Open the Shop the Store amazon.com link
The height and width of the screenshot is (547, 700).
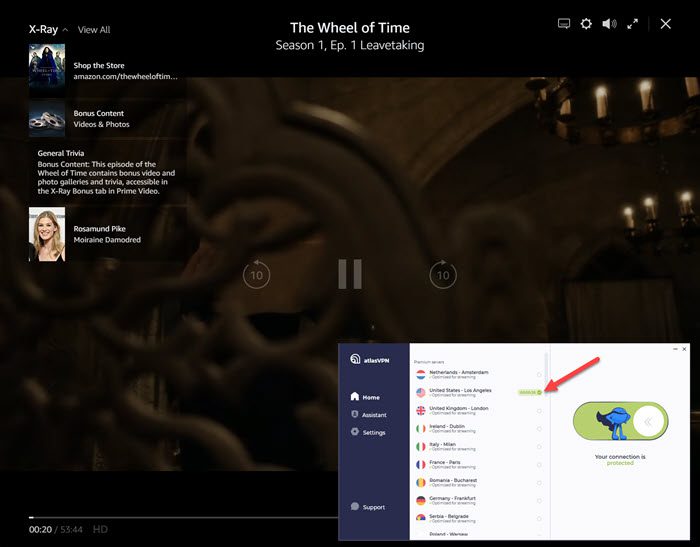point(125,71)
